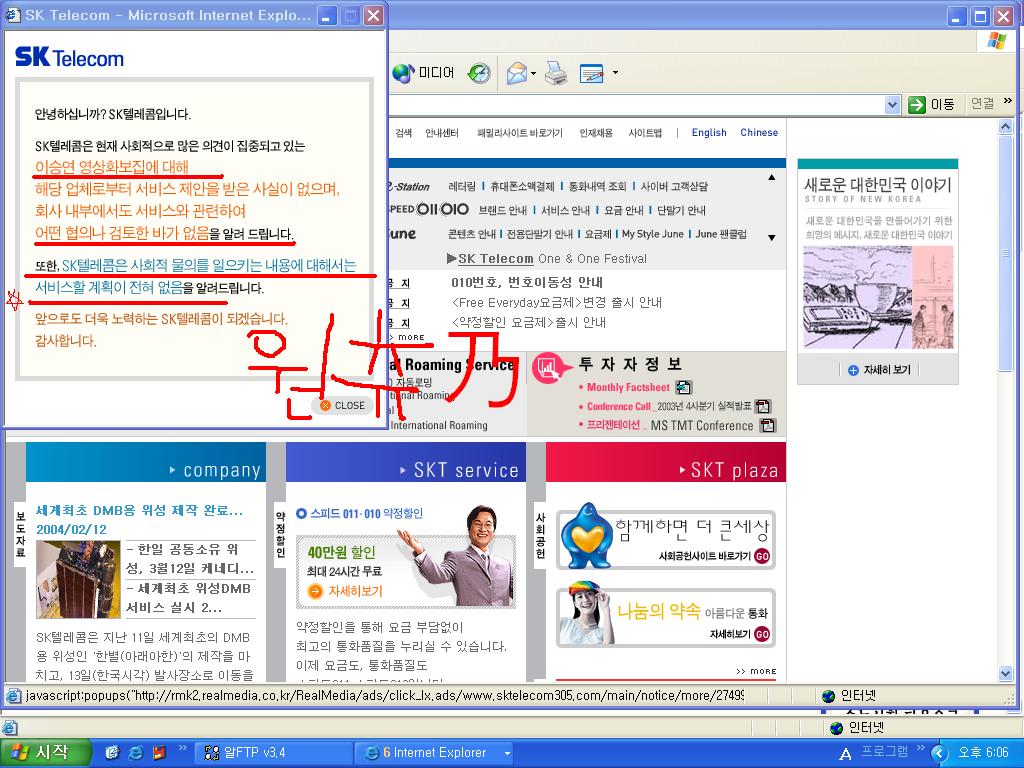1024x768 pixels.
Task: Expand the Links (연결) toolbar chevron
Action: coord(1008,101)
